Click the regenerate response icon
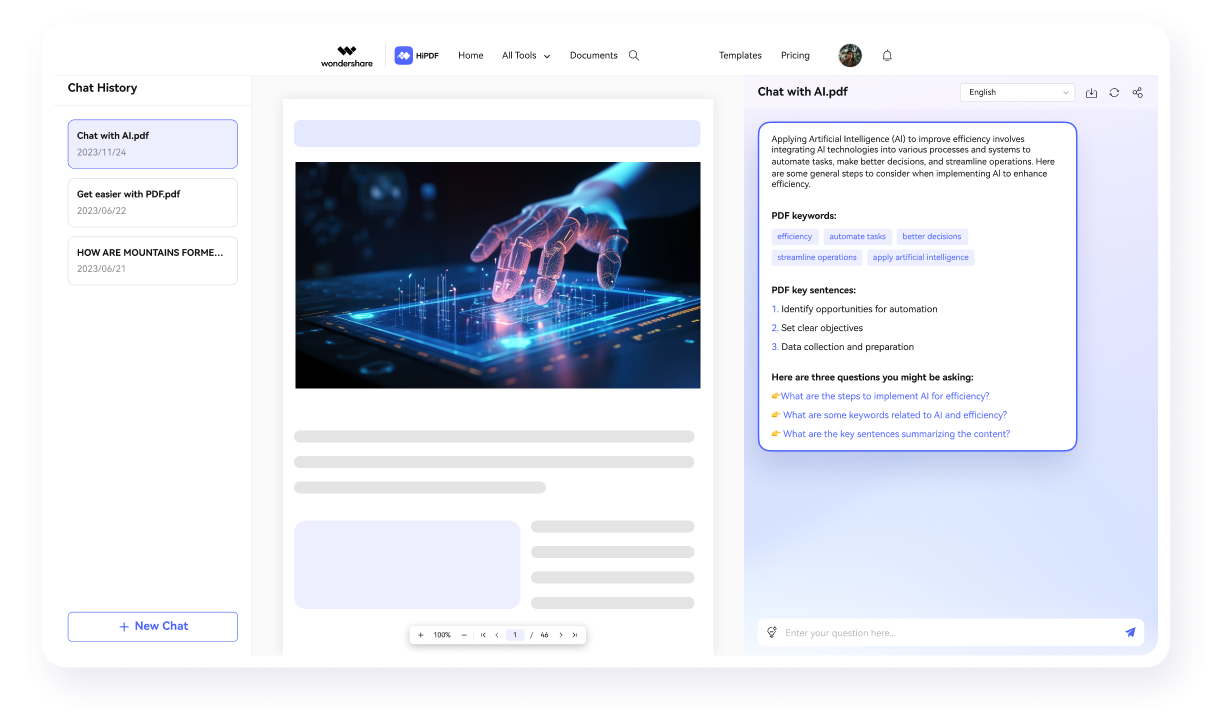 click(1114, 92)
